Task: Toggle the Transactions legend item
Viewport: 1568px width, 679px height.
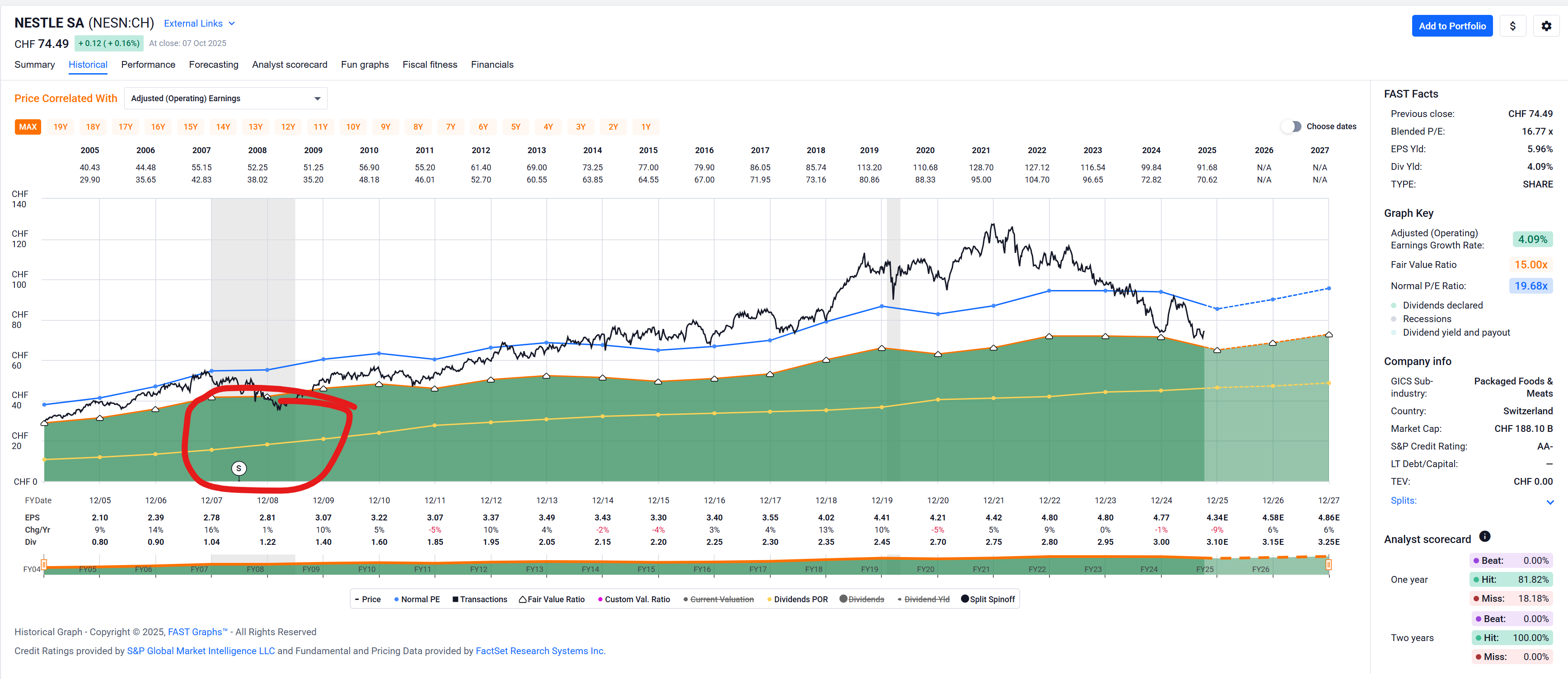Action: point(480,599)
